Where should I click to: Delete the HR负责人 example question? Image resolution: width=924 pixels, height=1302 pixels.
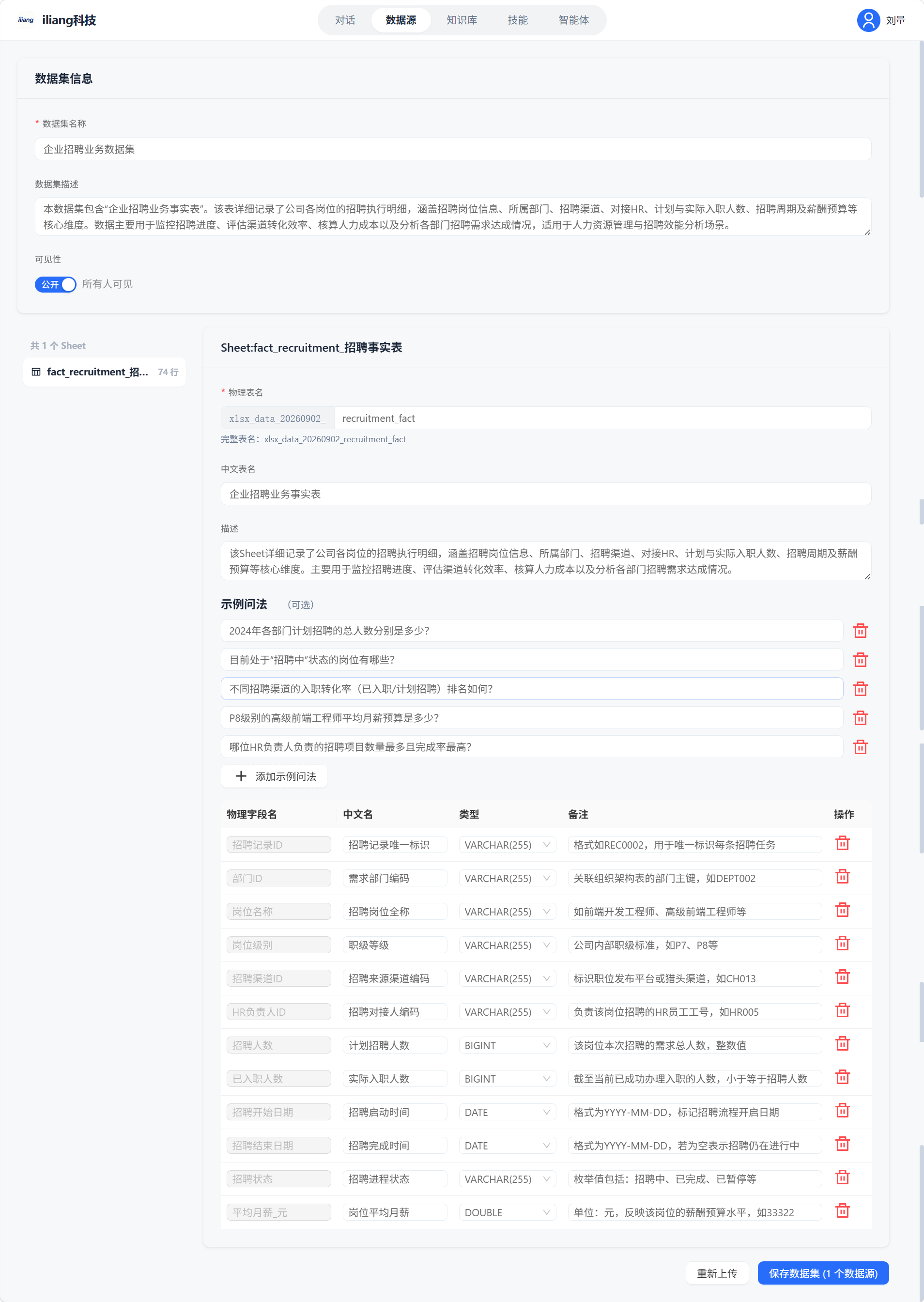point(860,746)
